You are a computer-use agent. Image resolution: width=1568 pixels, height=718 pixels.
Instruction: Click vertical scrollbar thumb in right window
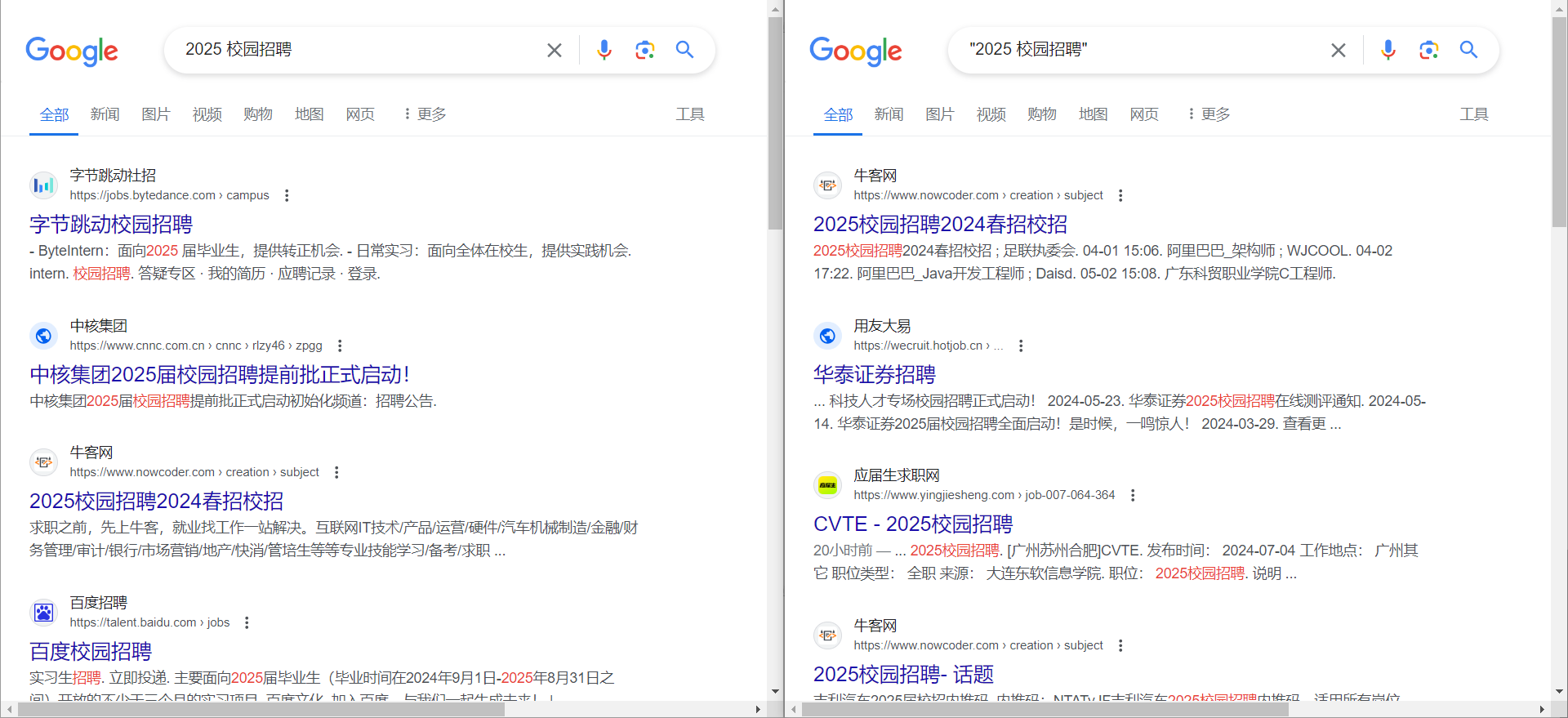point(1559,123)
